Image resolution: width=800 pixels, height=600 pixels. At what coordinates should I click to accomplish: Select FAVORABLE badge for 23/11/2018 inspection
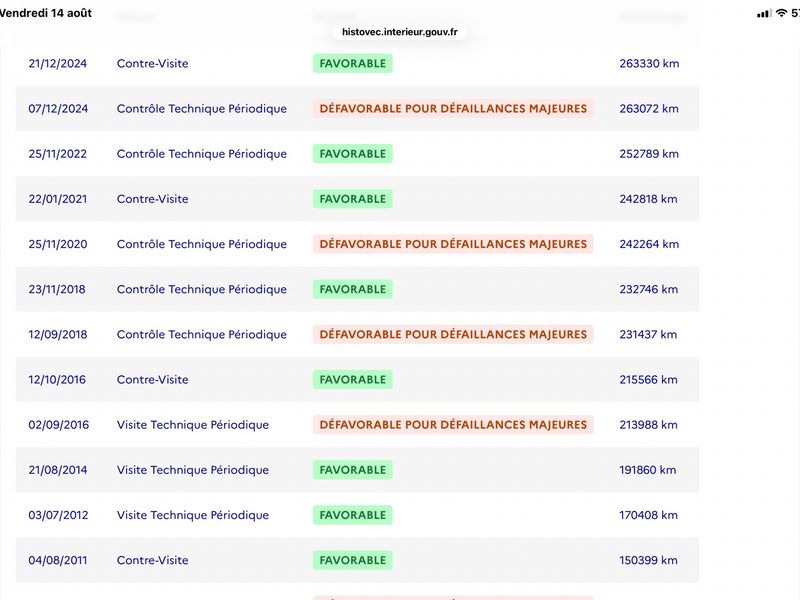[x=353, y=289]
